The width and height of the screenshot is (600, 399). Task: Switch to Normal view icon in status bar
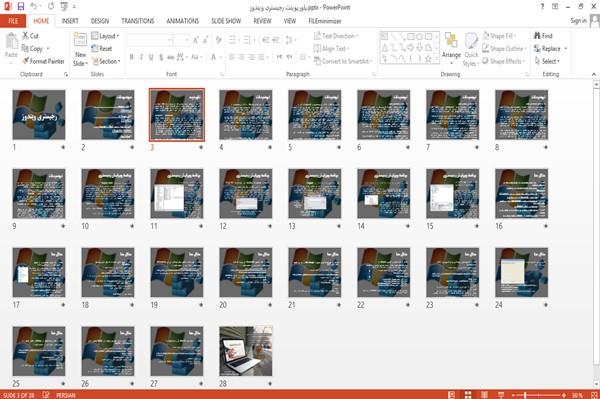tap(452, 395)
